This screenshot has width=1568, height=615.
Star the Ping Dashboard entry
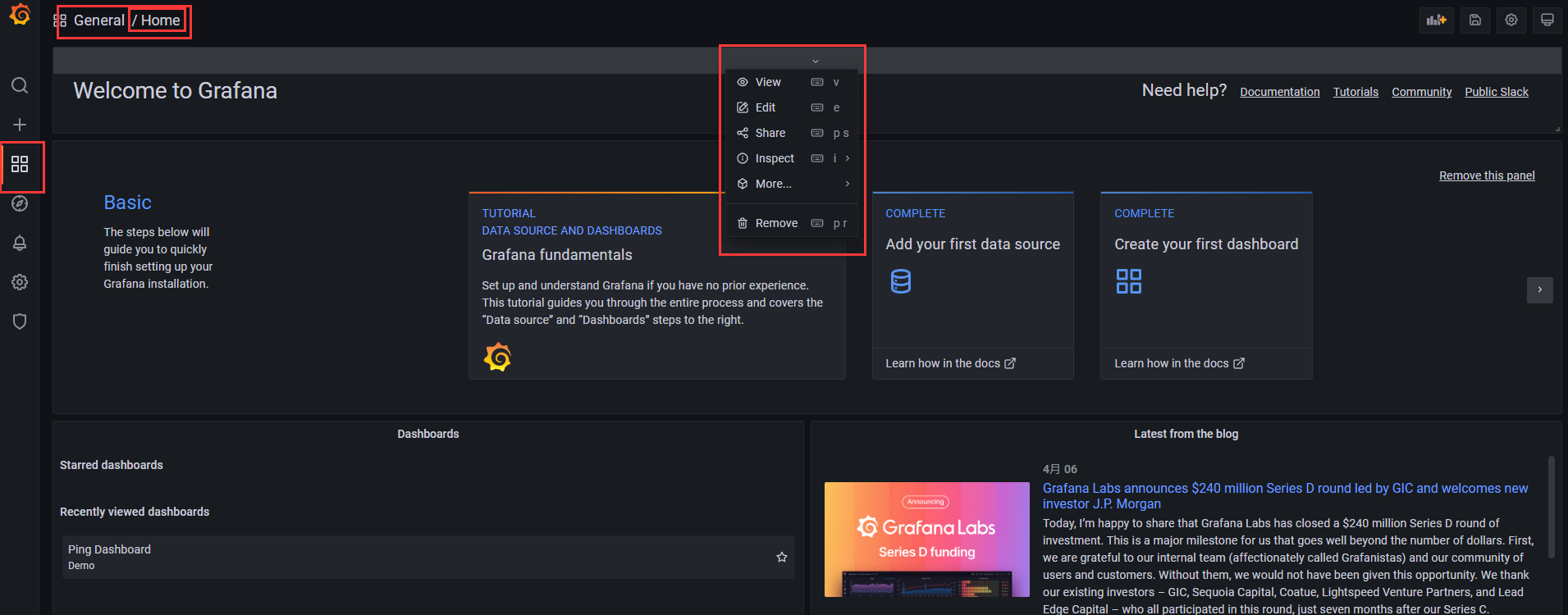click(782, 557)
